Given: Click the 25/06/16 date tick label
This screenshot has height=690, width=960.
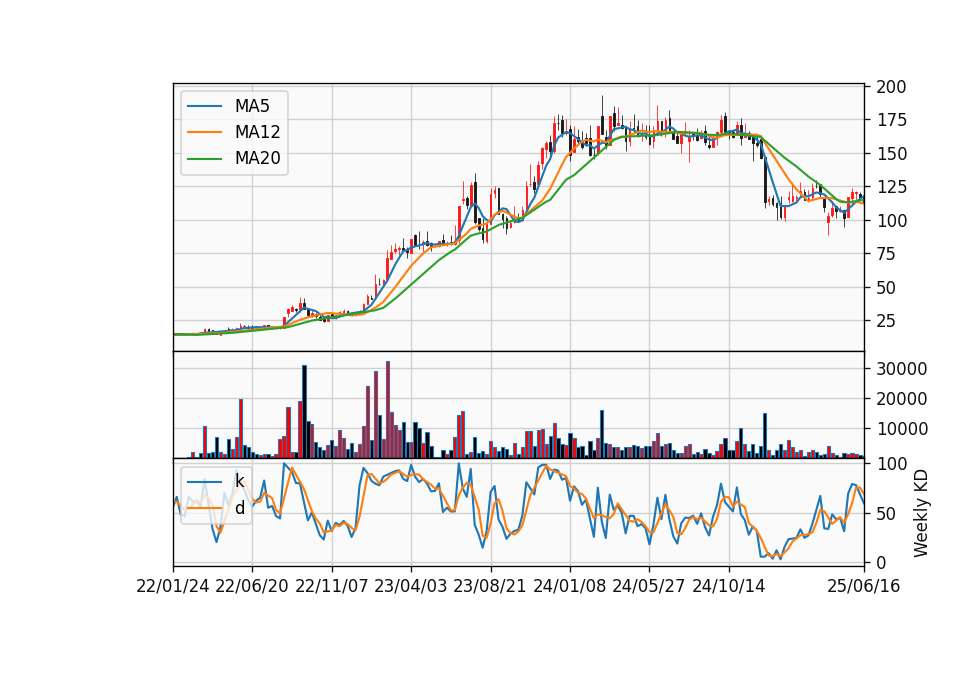Looking at the screenshot, I should tap(864, 586).
